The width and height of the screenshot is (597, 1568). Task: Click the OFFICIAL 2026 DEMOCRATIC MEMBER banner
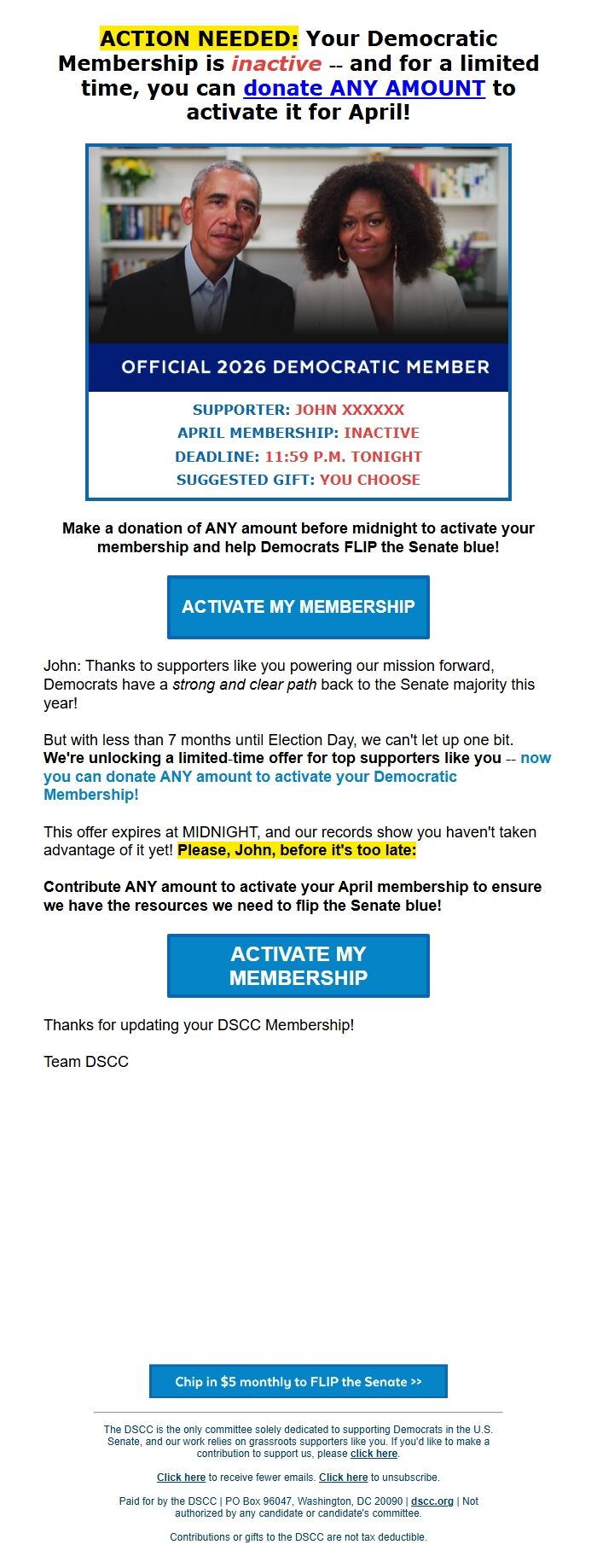tap(298, 366)
